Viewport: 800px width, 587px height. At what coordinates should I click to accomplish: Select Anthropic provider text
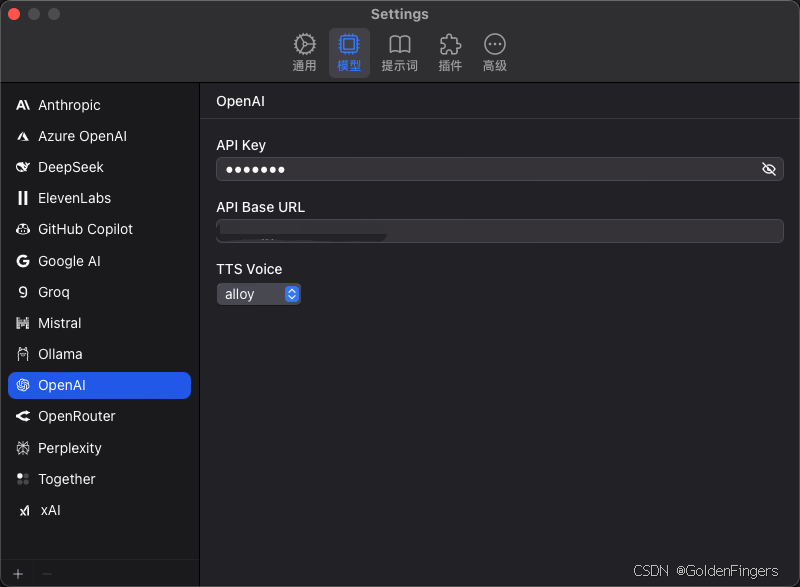[69, 105]
